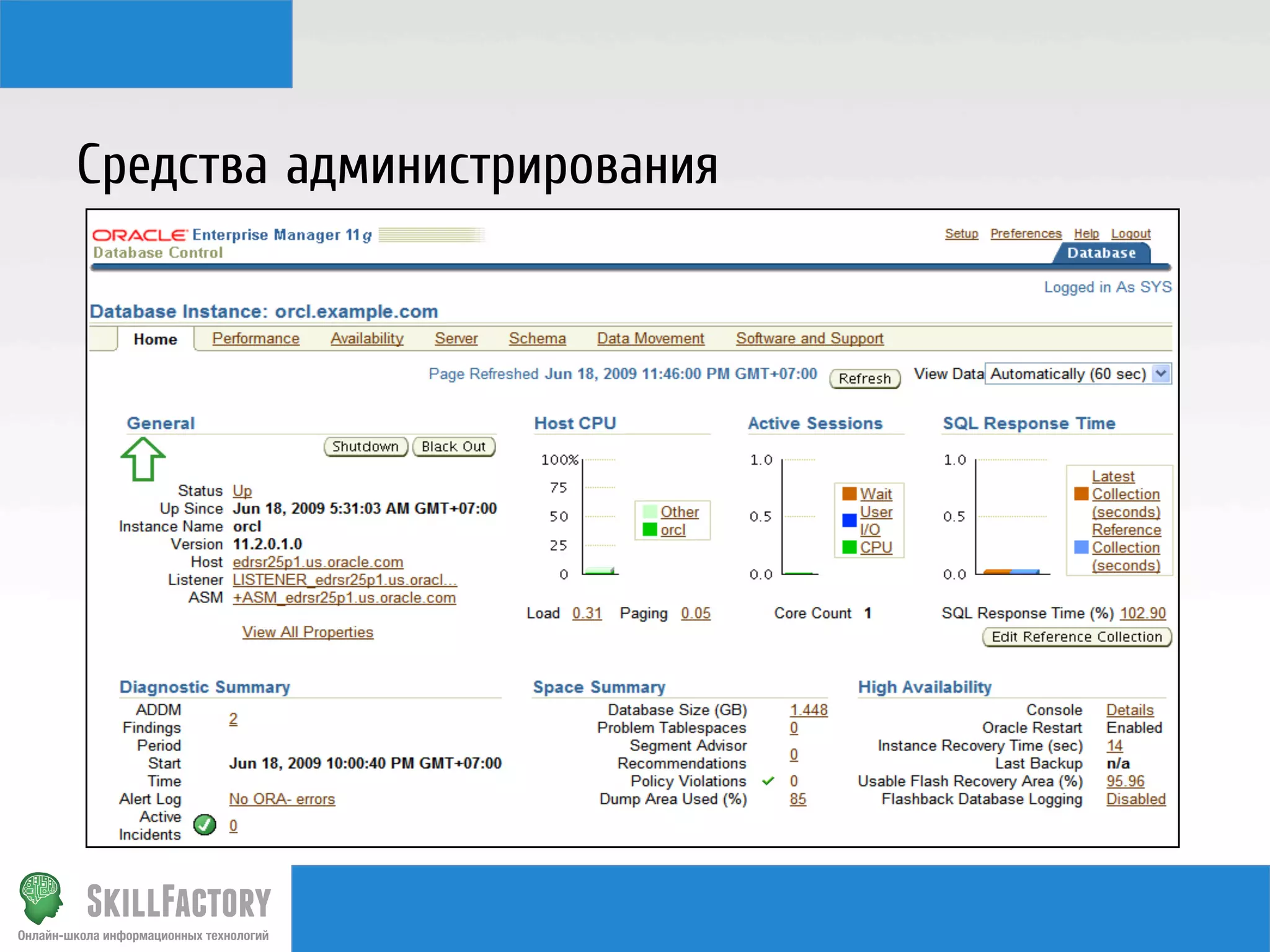Click Instance Recovery Time value 14
This screenshot has width=1270, height=952.
click(1114, 746)
